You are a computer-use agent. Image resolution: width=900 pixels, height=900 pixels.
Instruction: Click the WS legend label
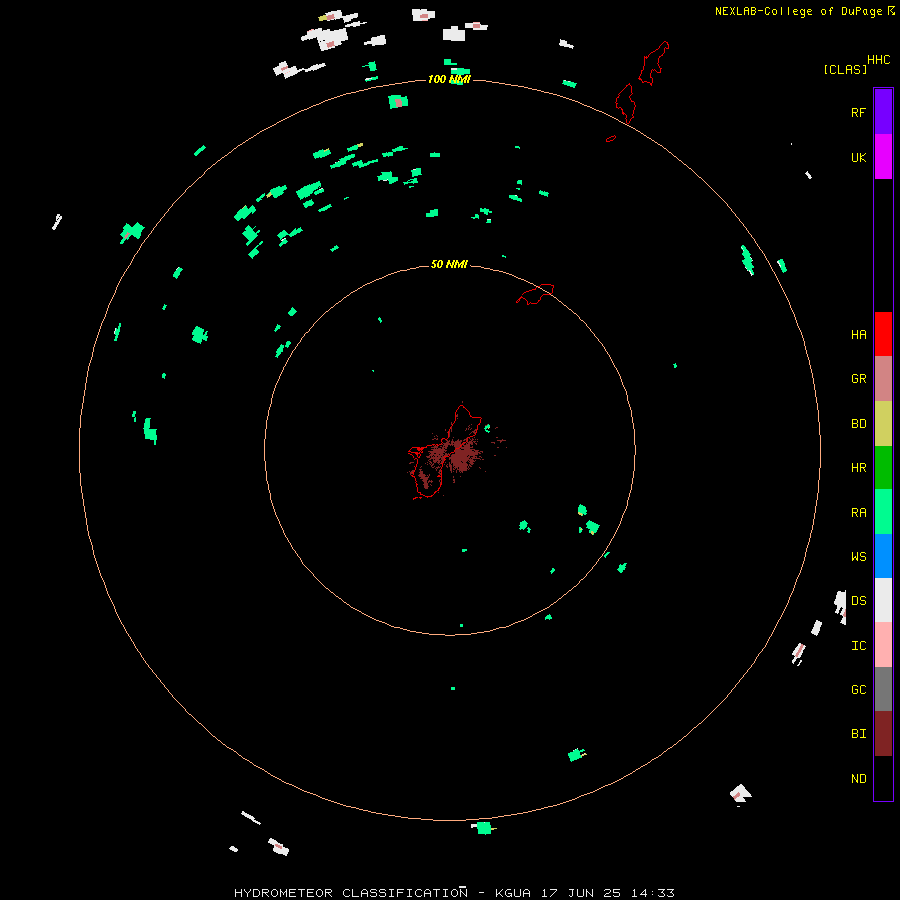coord(858,556)
